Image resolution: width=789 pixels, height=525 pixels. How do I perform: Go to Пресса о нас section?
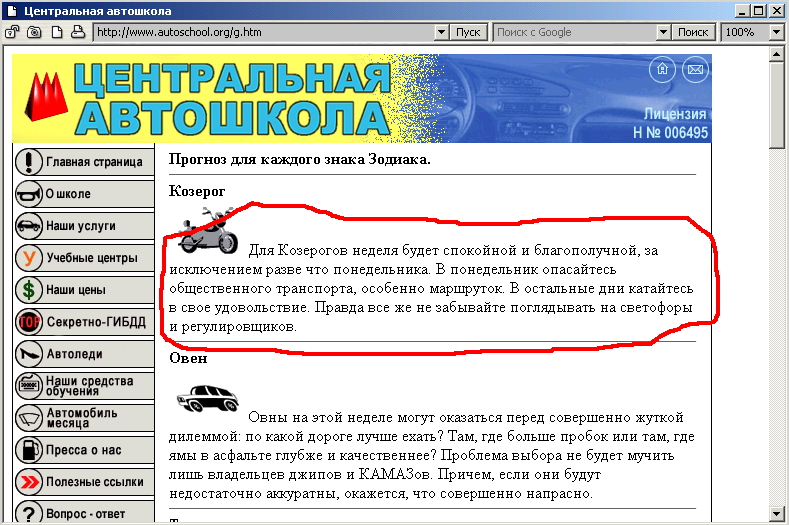(84, 450)
